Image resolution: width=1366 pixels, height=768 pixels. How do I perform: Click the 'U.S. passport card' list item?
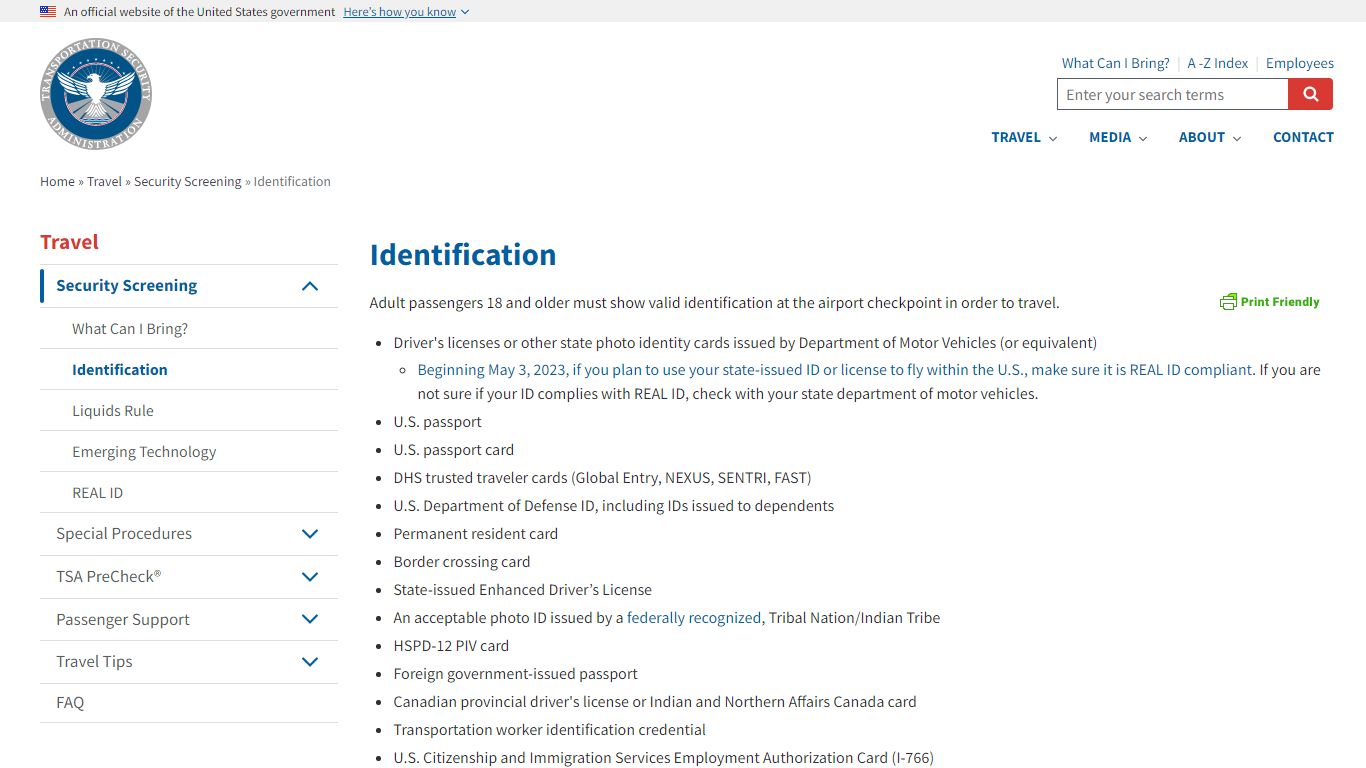click(x=454, y=450)
